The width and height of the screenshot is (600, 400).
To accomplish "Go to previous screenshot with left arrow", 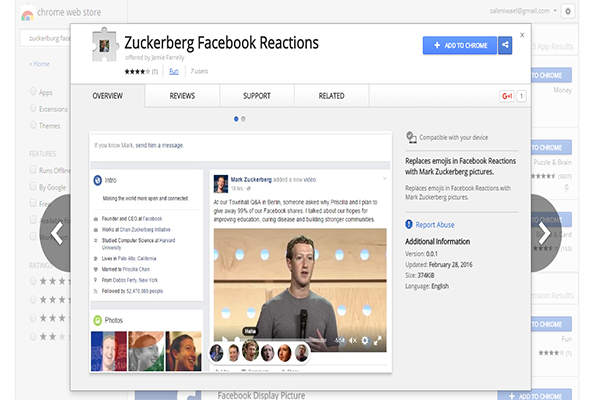I will pos(57,233).
